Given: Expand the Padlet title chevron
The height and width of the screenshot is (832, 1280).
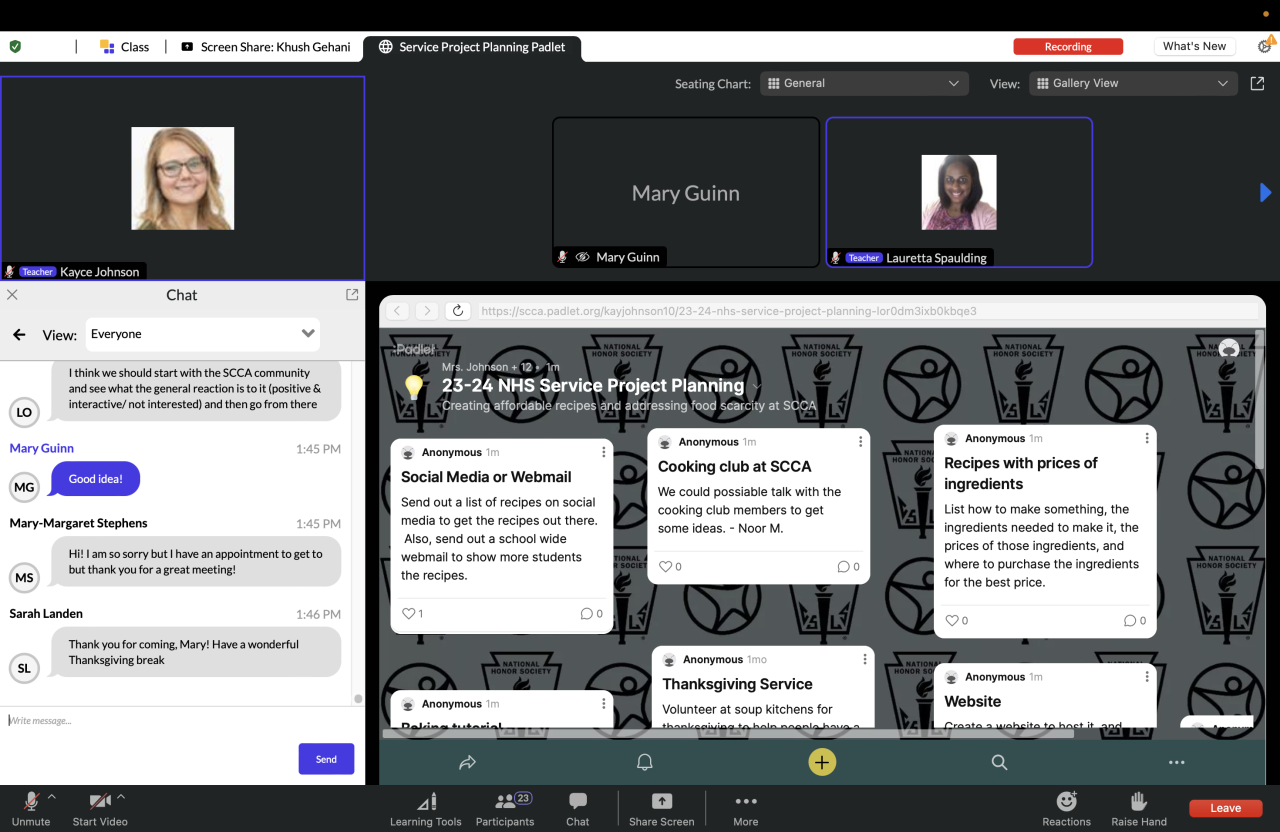Looking at the screenshot, I should 757,387.
